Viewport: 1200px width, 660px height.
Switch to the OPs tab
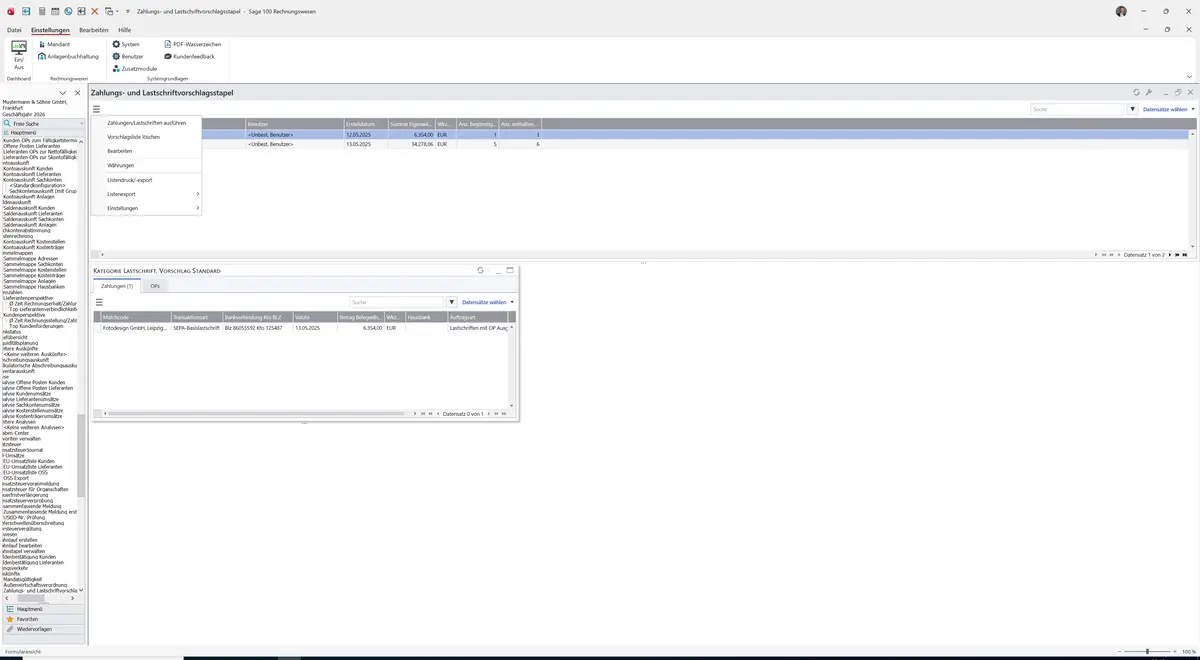click(x=155, y=286)
